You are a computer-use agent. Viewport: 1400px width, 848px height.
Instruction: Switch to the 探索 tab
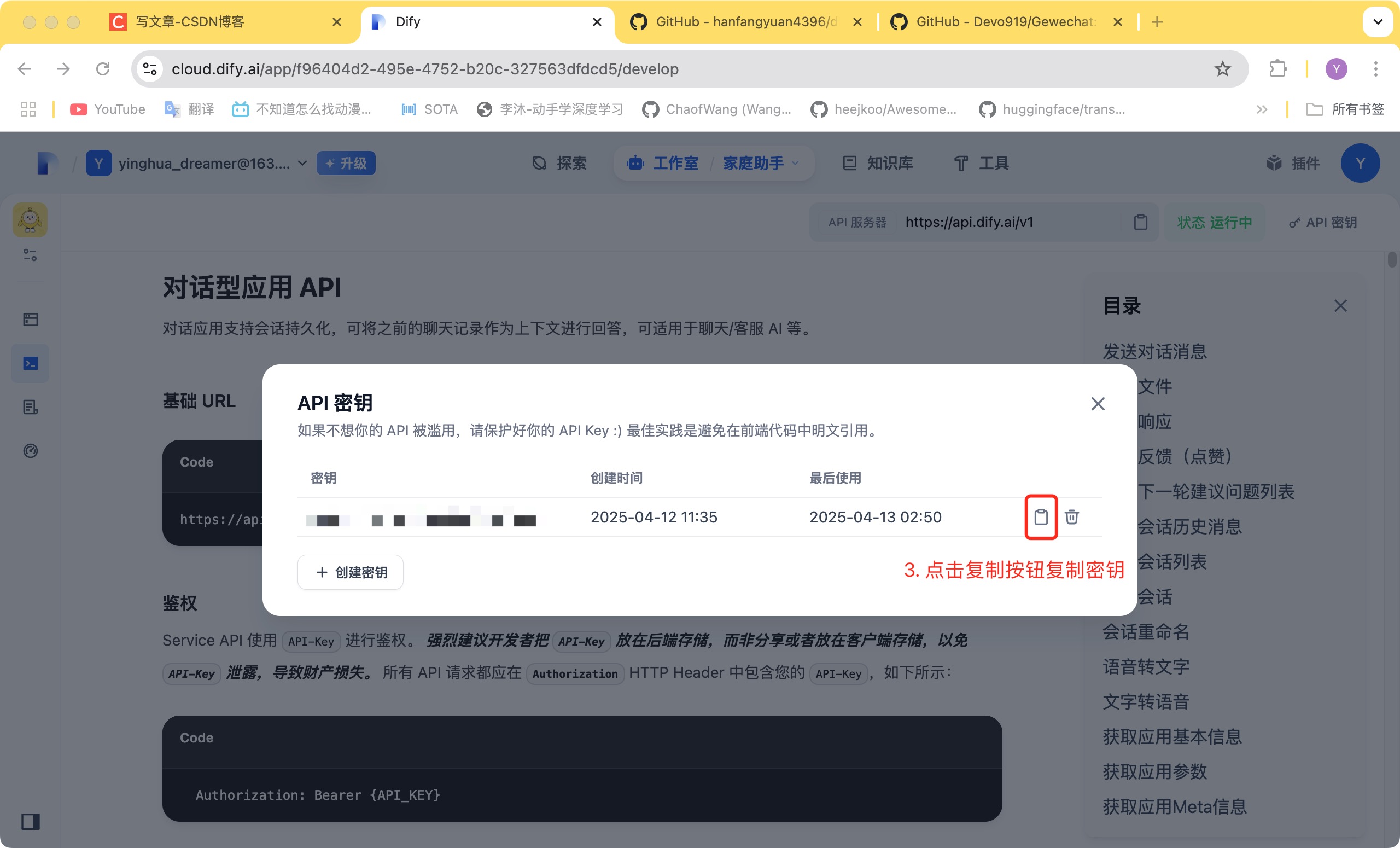tap(559, 164)
